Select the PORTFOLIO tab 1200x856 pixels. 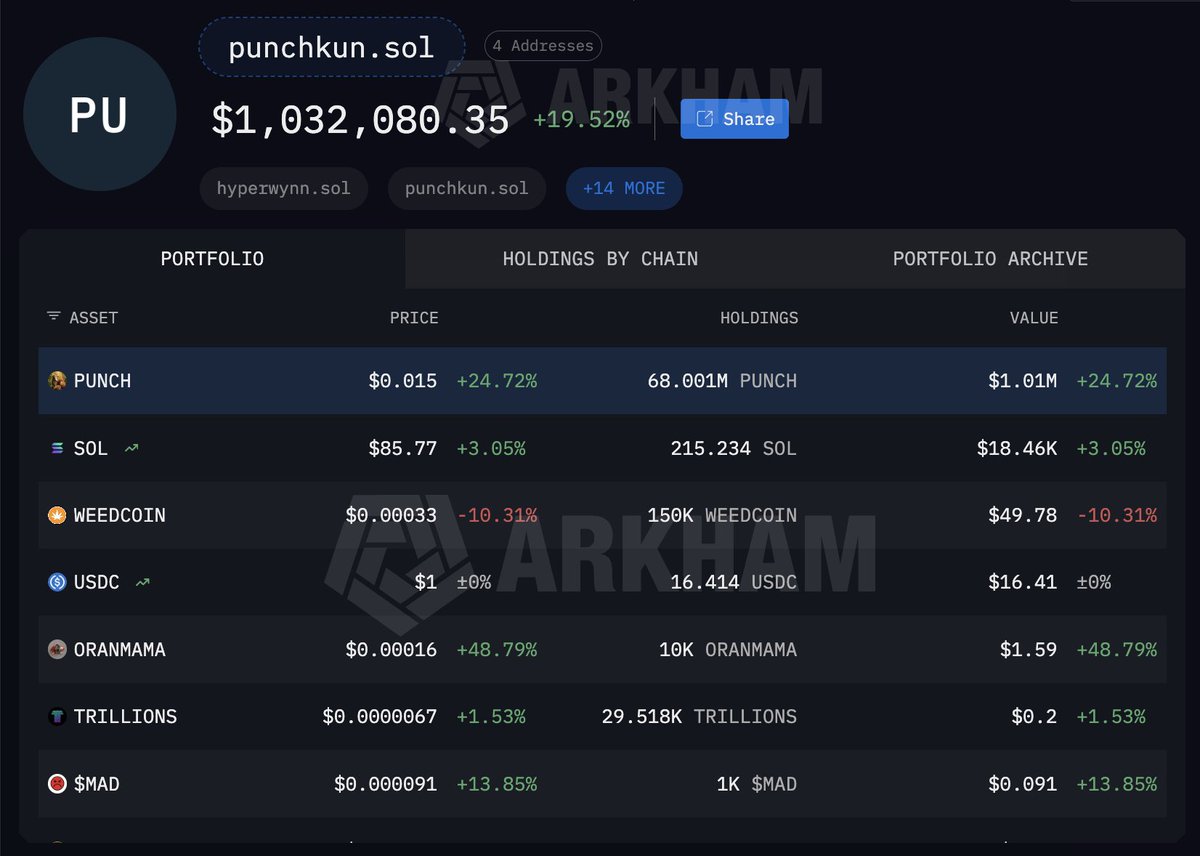[212, 259]
